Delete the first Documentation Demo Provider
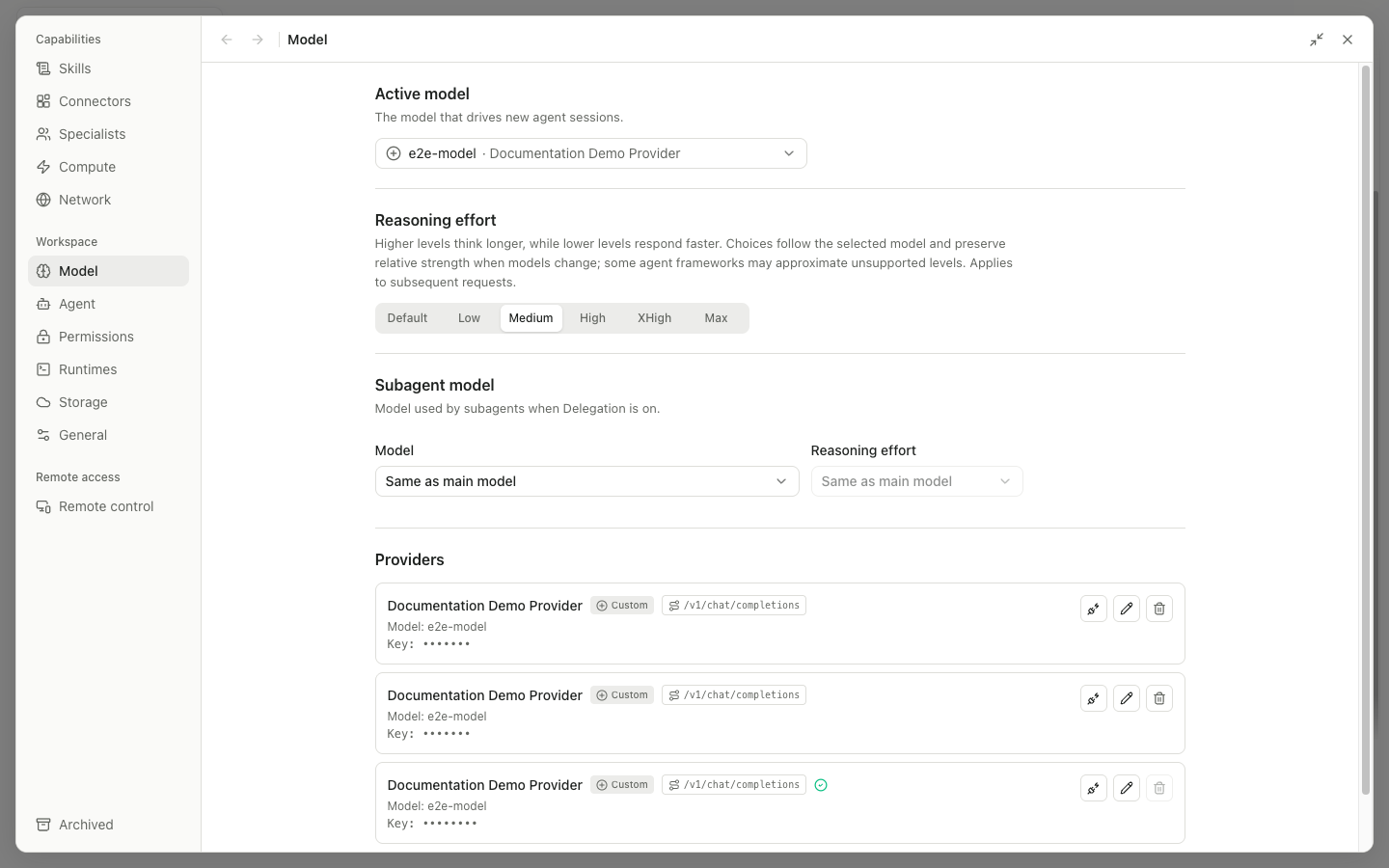Image resolution: width=1389 pixels, height=868 pixels. [1158, 609]
